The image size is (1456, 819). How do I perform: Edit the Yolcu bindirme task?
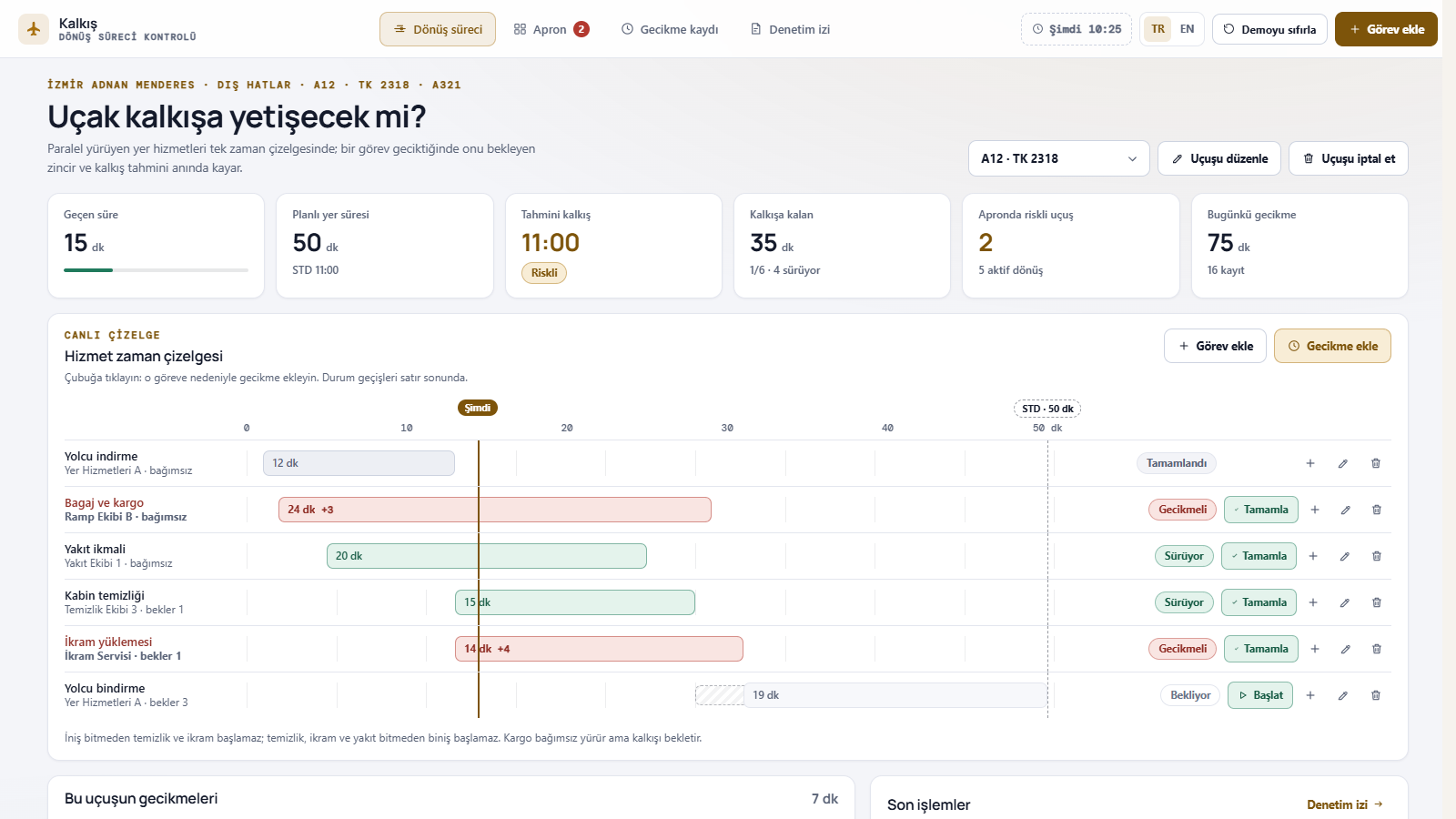(x=1343, y=695)
